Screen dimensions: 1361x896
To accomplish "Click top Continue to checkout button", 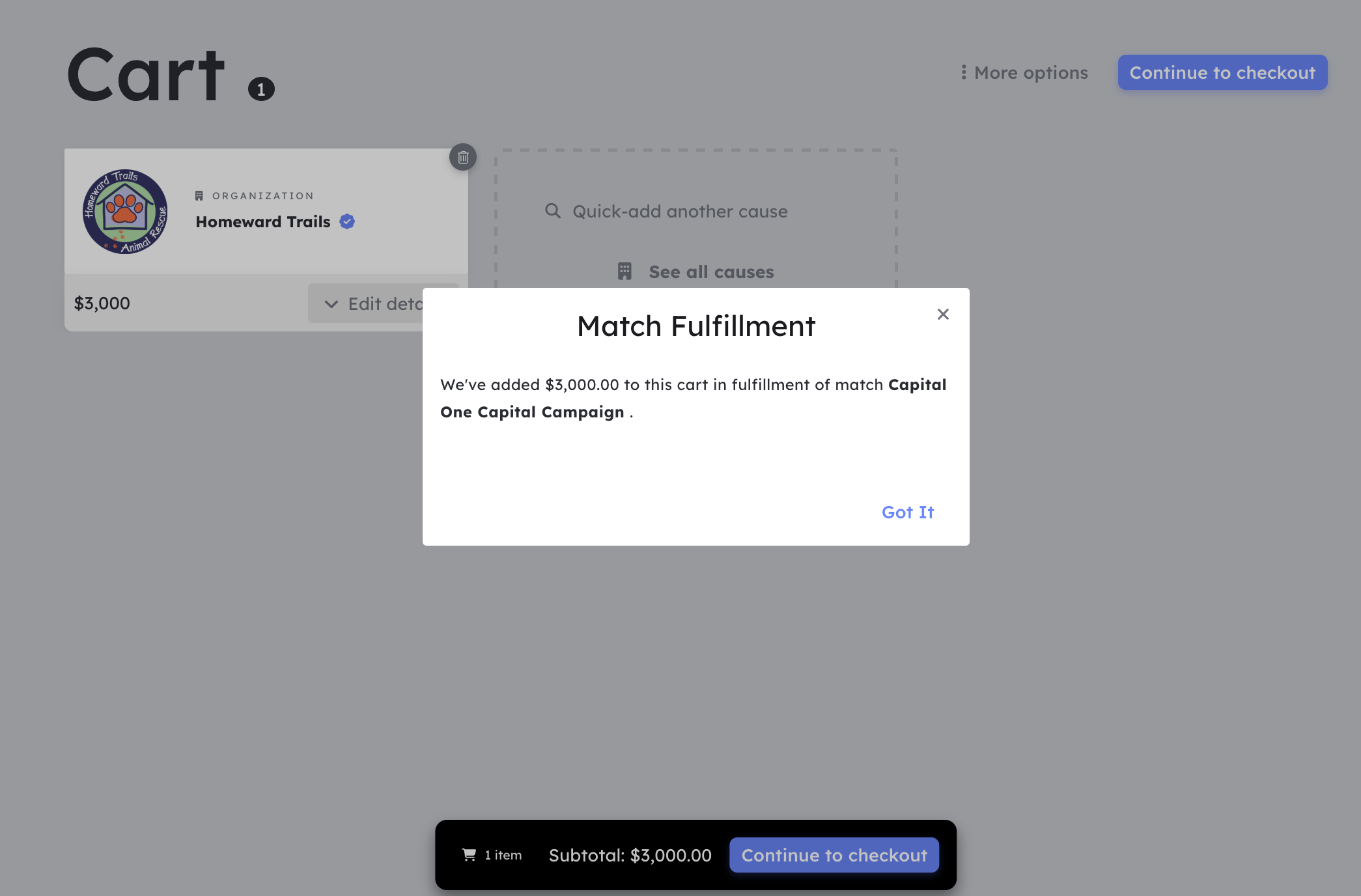I will click(x=1222, y=72).
